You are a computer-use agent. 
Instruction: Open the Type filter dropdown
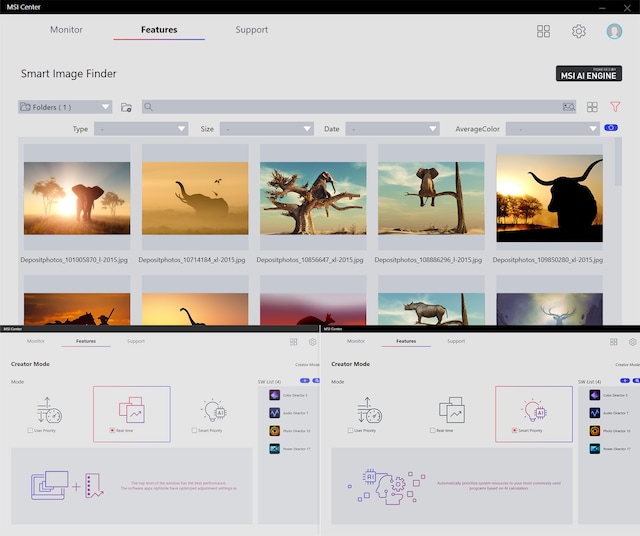(x=141, y=129)
